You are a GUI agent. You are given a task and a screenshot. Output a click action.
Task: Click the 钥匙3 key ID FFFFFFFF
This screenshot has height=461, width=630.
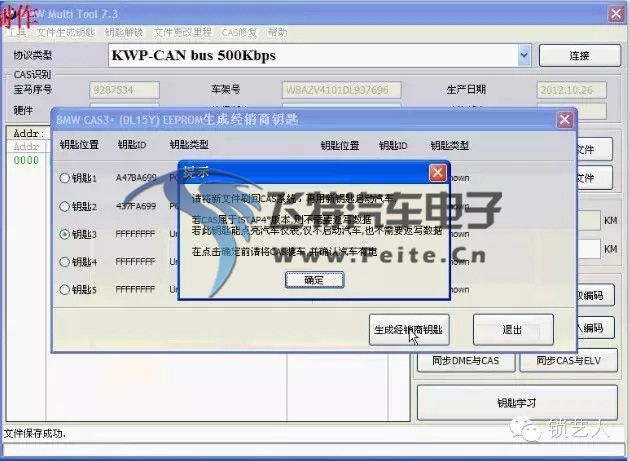pos(135,234)
